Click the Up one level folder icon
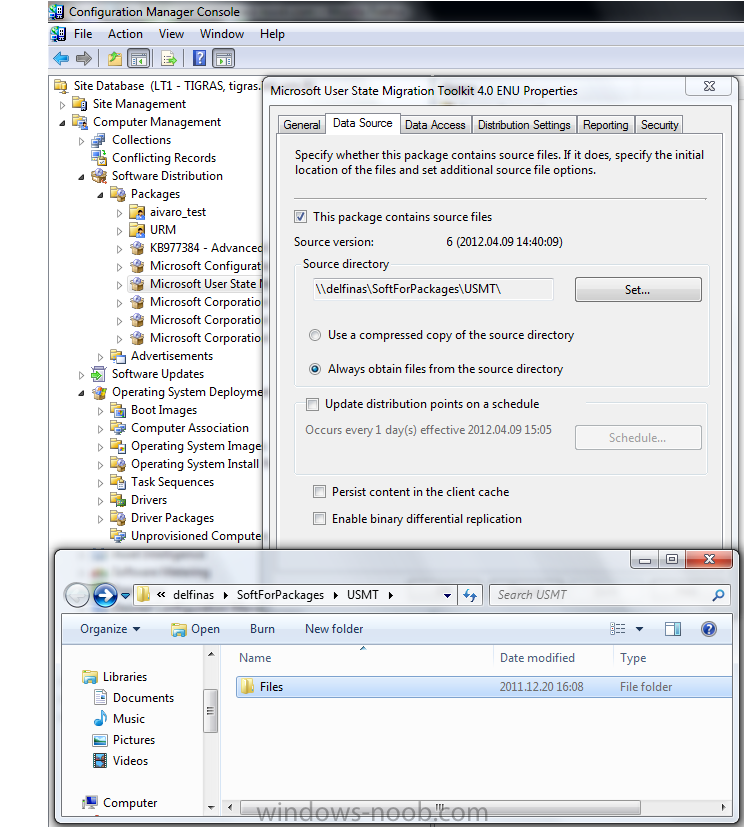 (x=114, y=59)
